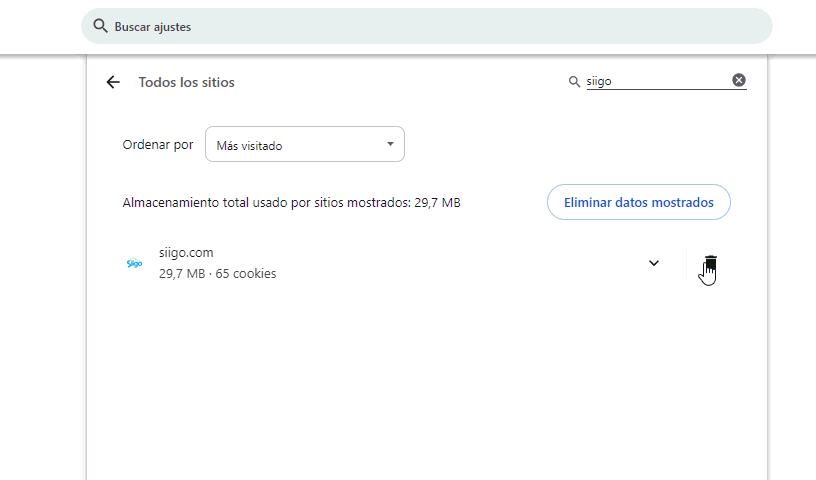Click the Todos los sitios heading
Screen dimensions: 816x480
point(186,82)
